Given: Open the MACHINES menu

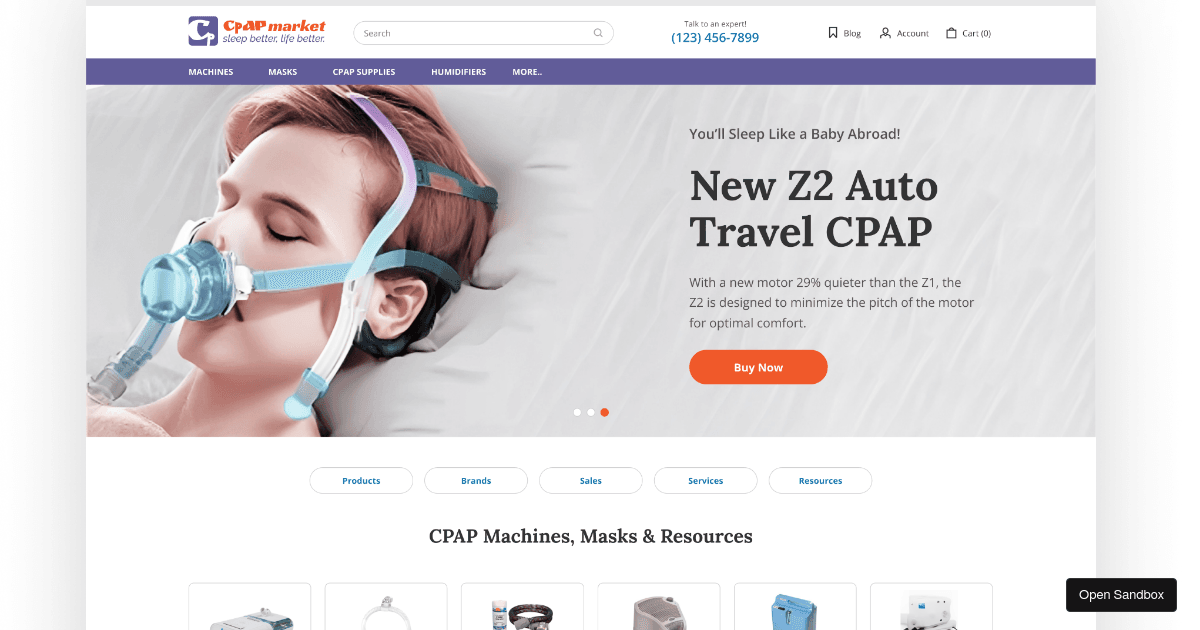Looking at the screenshot, I should pos(211,72).
